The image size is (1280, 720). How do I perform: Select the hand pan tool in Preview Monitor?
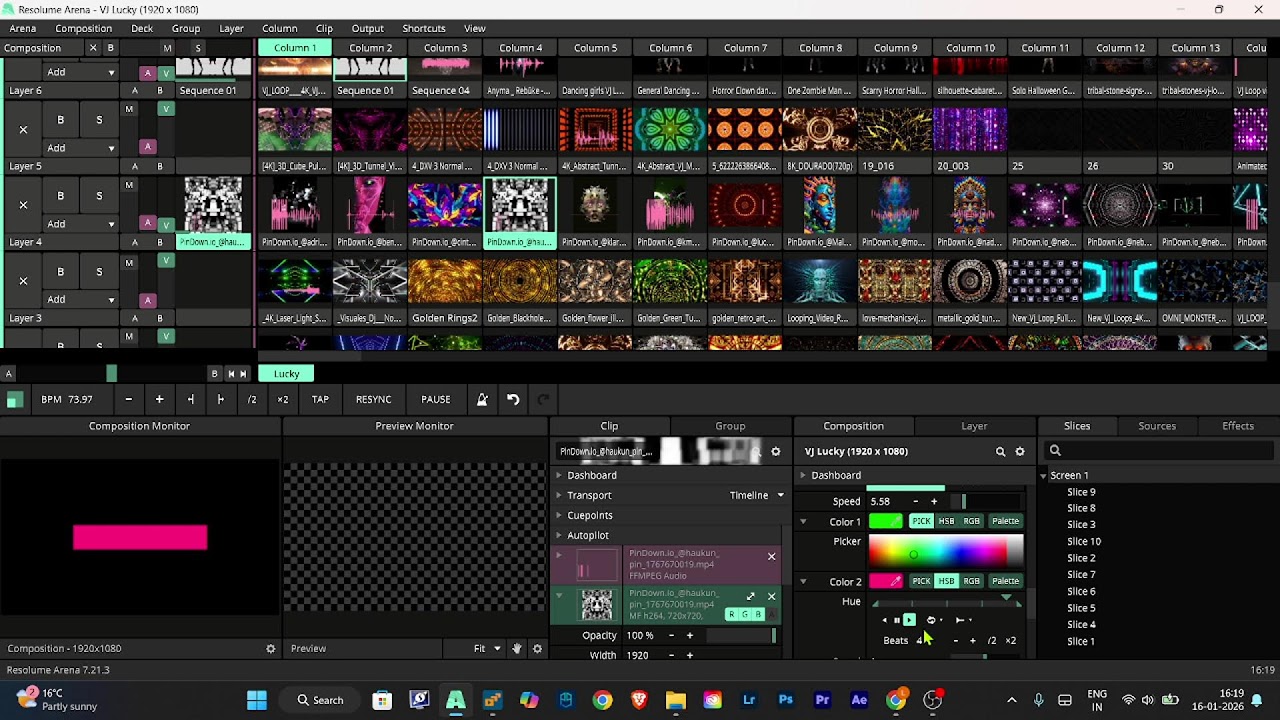coord(517,648)
